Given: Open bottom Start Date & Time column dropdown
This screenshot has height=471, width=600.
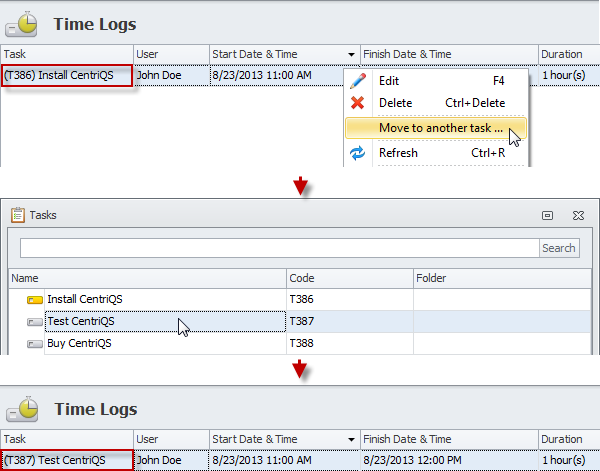Looking at the screenshot, I should (351, 439).
